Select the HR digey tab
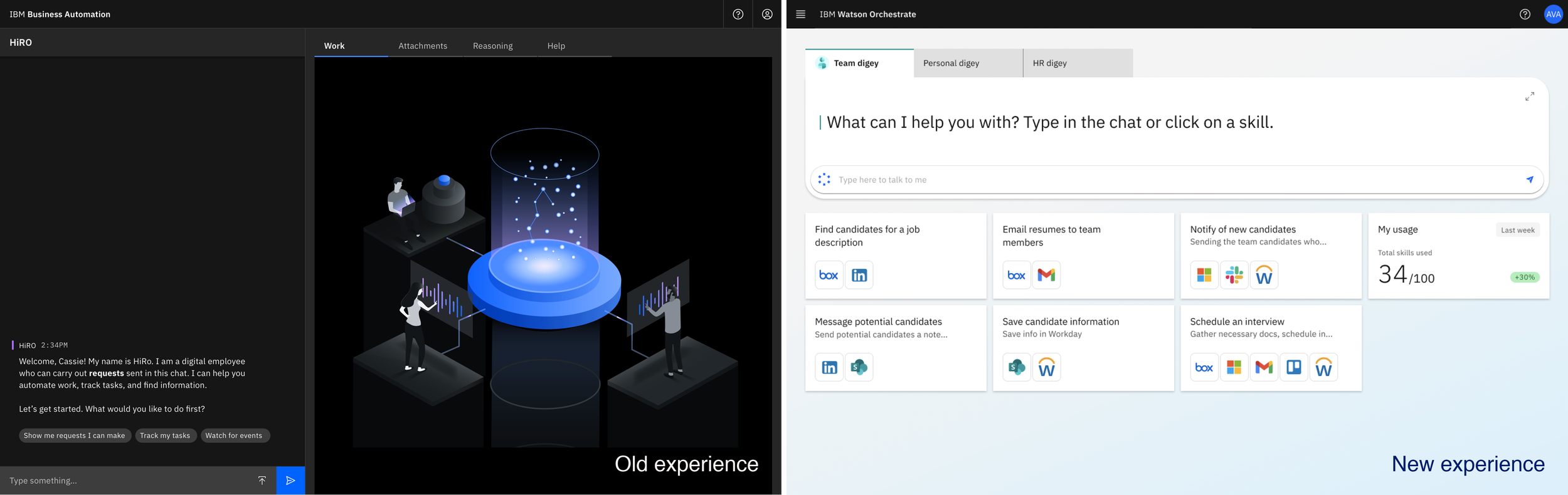Viewport: 1568px width, 495px height. [1078, 63]
